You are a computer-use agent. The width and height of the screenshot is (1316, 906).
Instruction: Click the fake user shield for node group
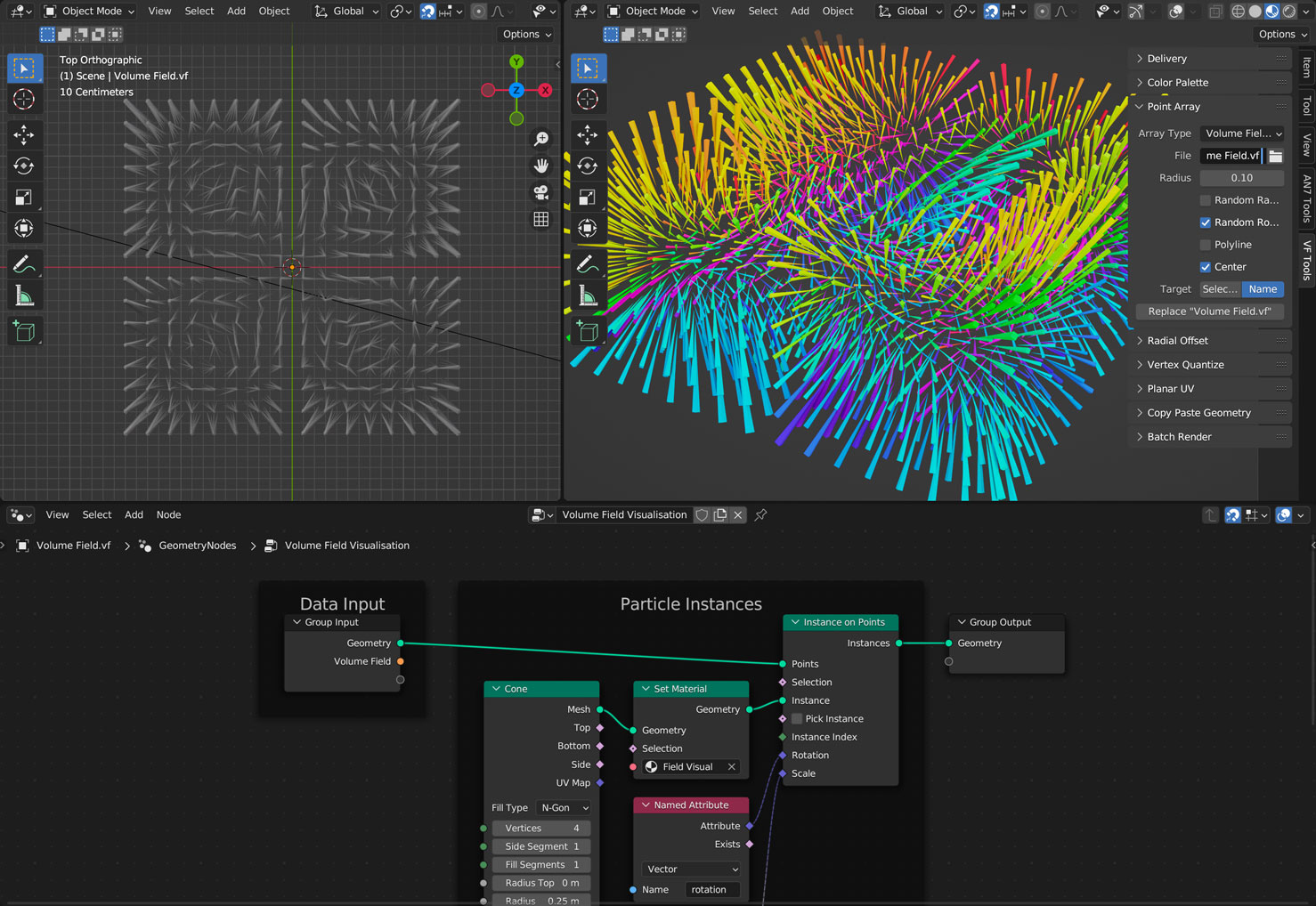(702, 514)
